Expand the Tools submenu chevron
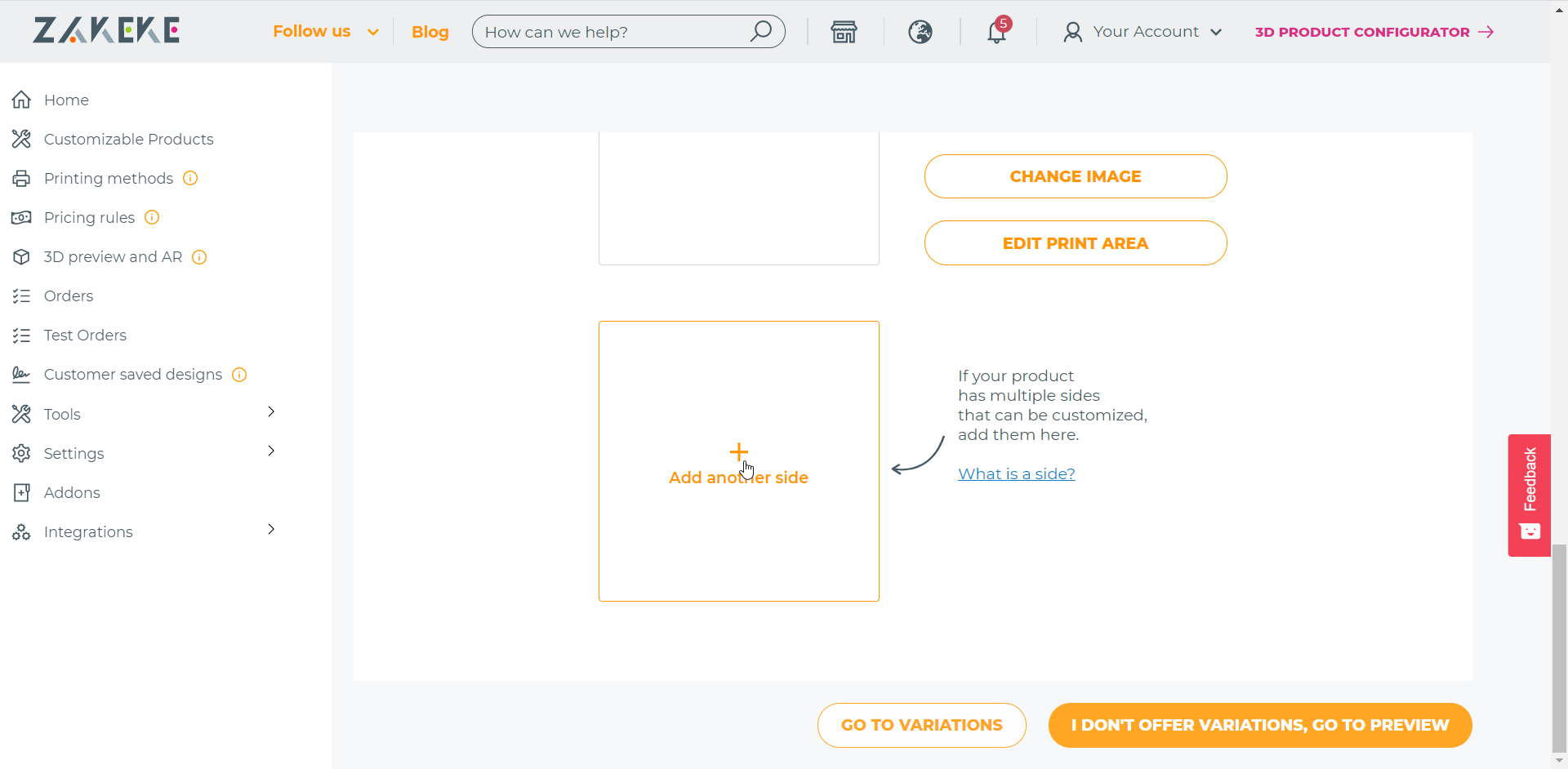 coord(271,411)
